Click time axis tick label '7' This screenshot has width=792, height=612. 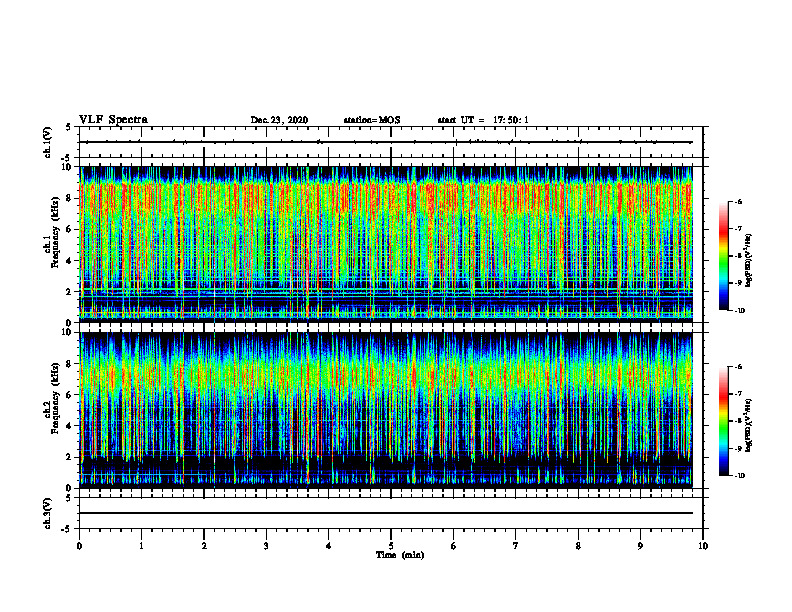[516, 546]
